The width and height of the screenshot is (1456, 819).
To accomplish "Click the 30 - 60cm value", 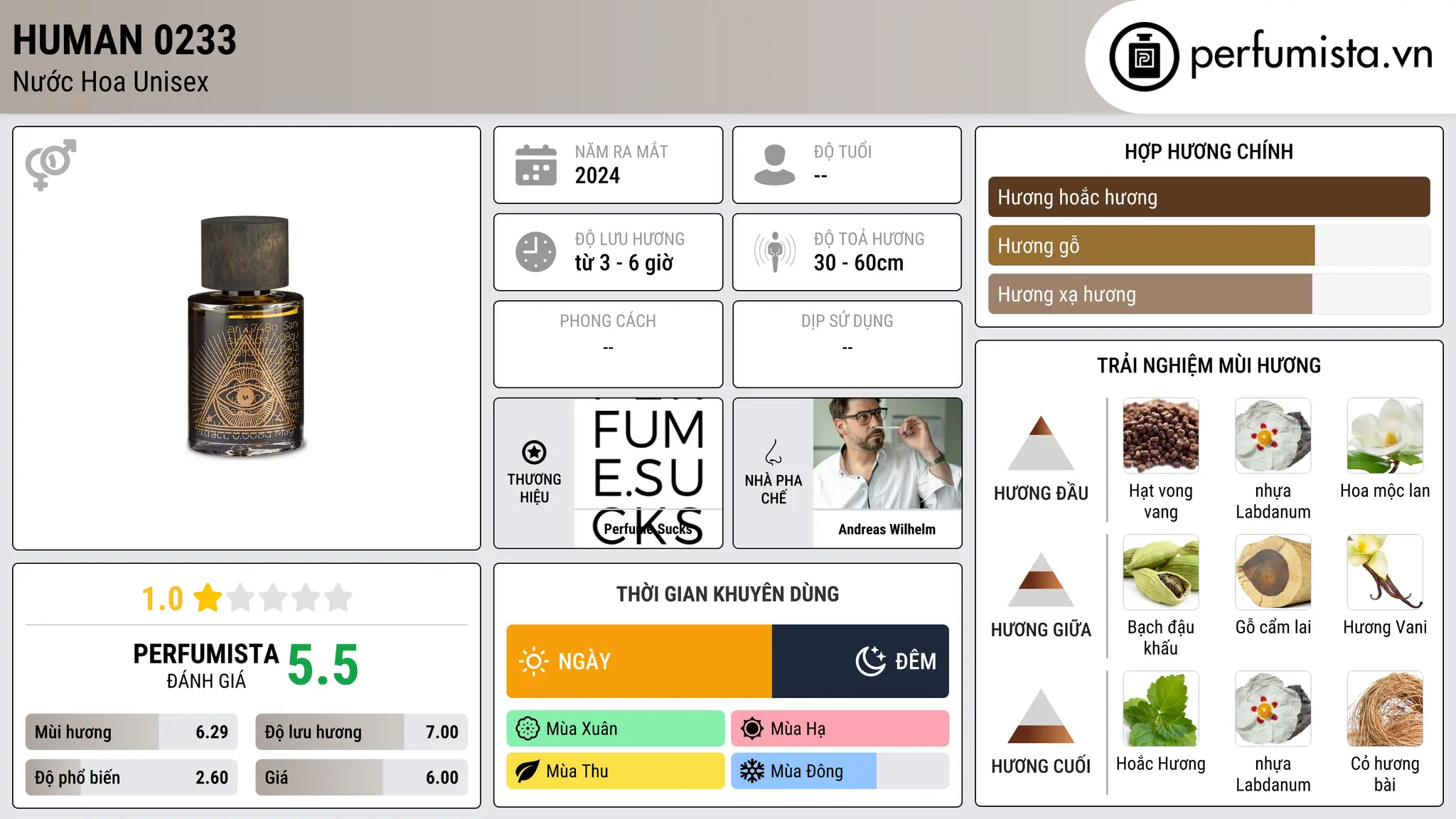I will pyautogui.click(x=858, y=263).
